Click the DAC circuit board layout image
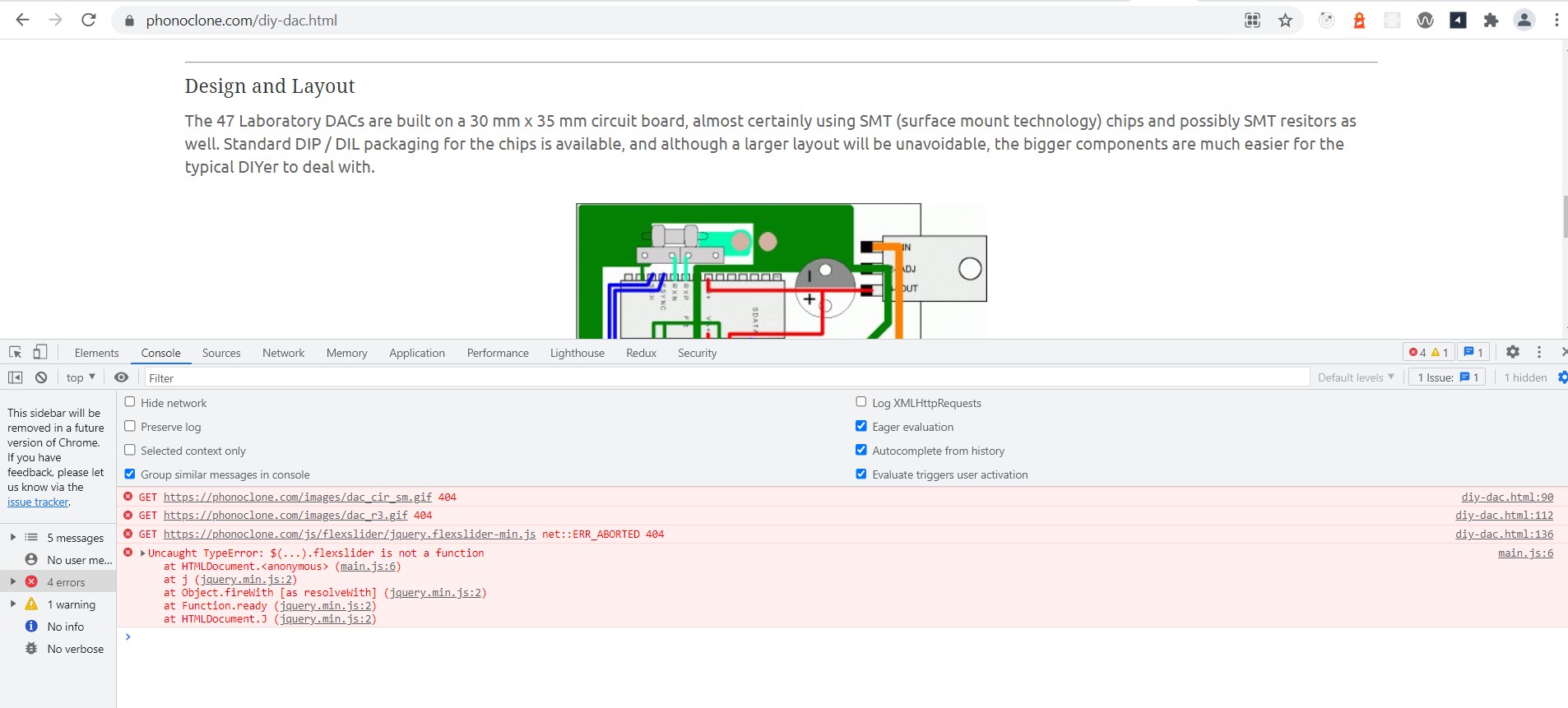1568x708 pixels. pyautogui.click(x=782, y=271)
